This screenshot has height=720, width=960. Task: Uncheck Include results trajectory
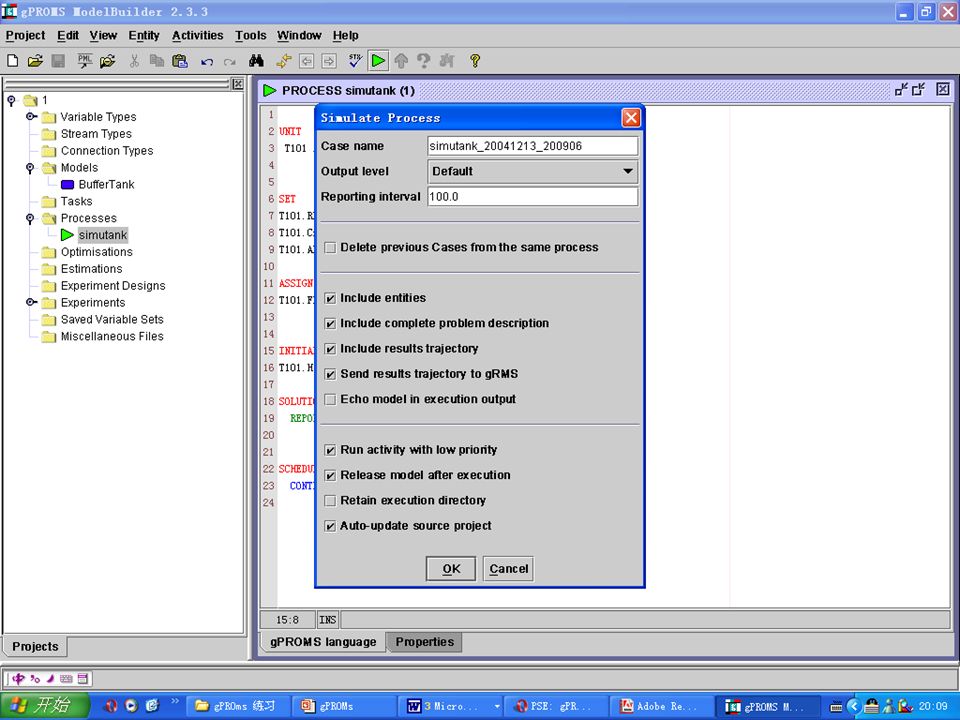pos(330,349)
